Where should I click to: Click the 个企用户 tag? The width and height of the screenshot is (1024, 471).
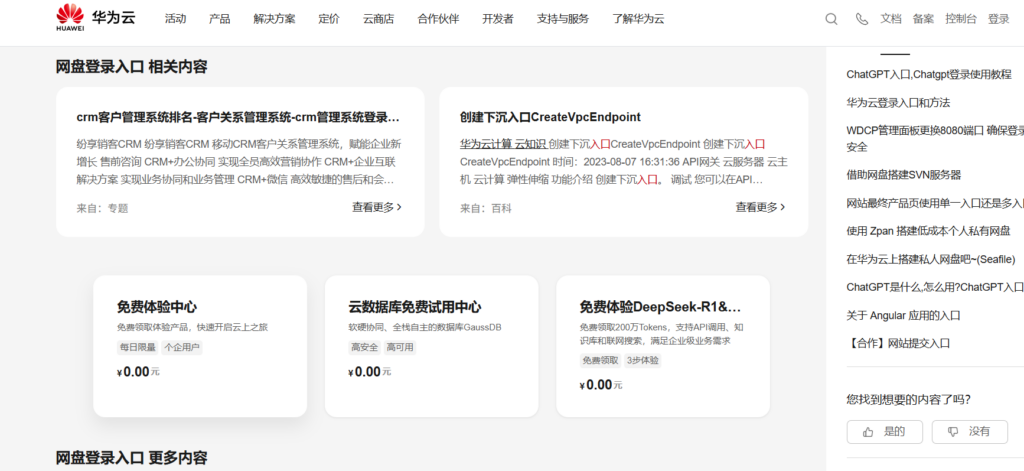182,348
